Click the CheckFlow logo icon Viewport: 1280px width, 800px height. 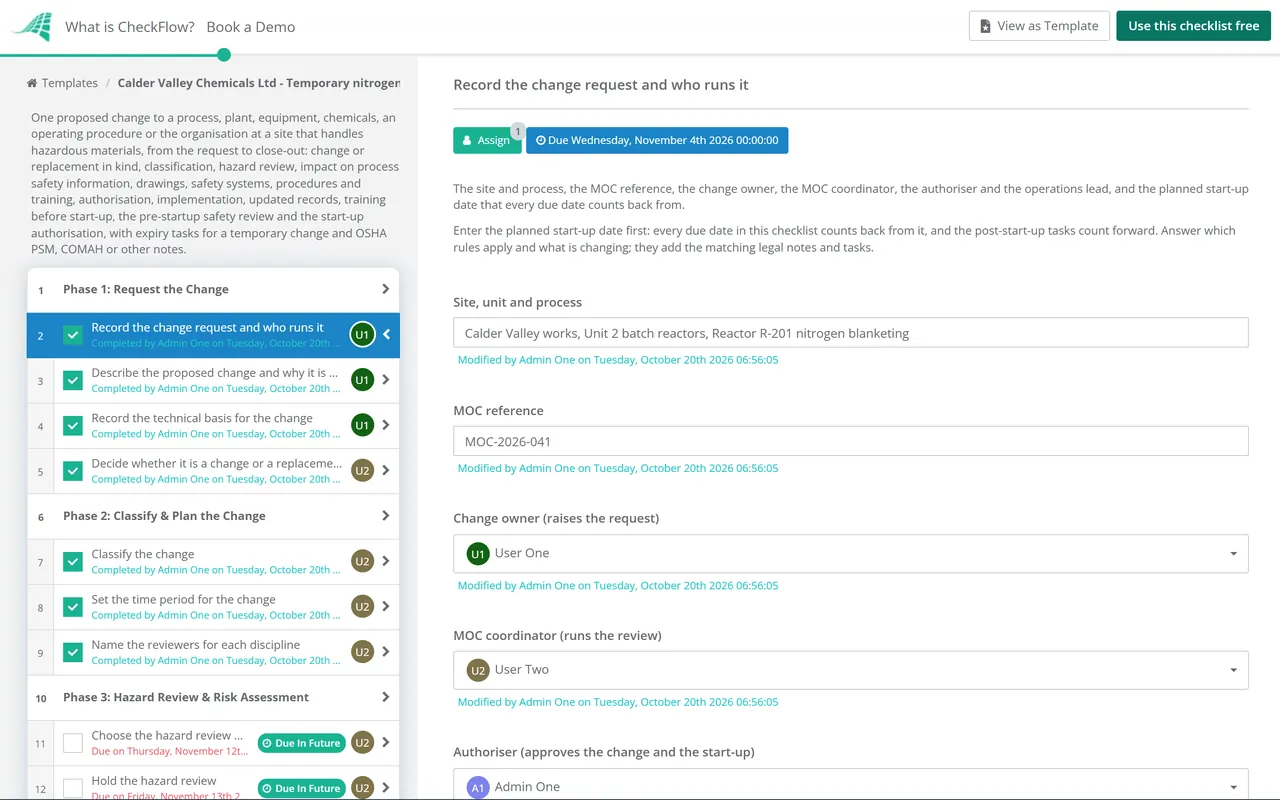(x=31, y=26)
